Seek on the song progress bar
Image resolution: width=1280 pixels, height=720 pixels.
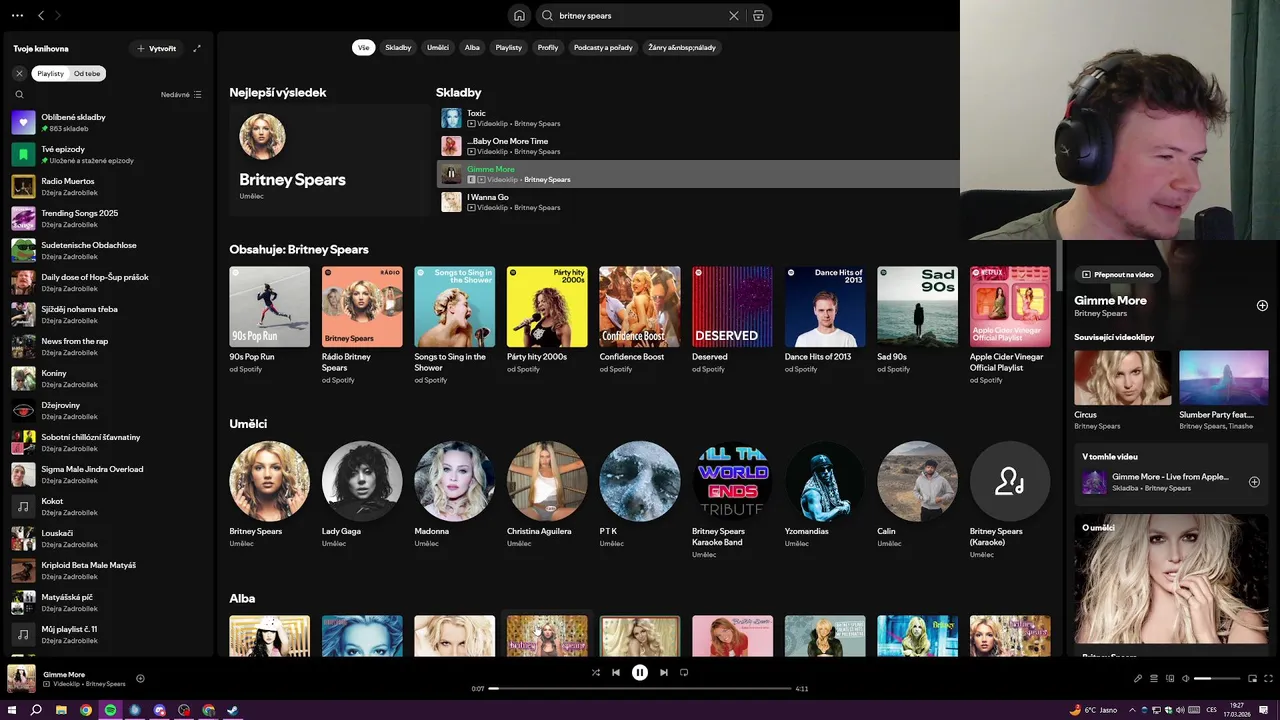point(640,688)
